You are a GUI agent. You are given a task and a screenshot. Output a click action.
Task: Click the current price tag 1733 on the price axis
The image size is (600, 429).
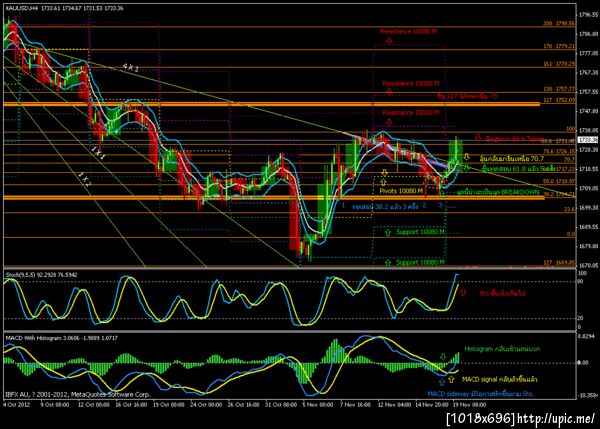pos(588,140)
